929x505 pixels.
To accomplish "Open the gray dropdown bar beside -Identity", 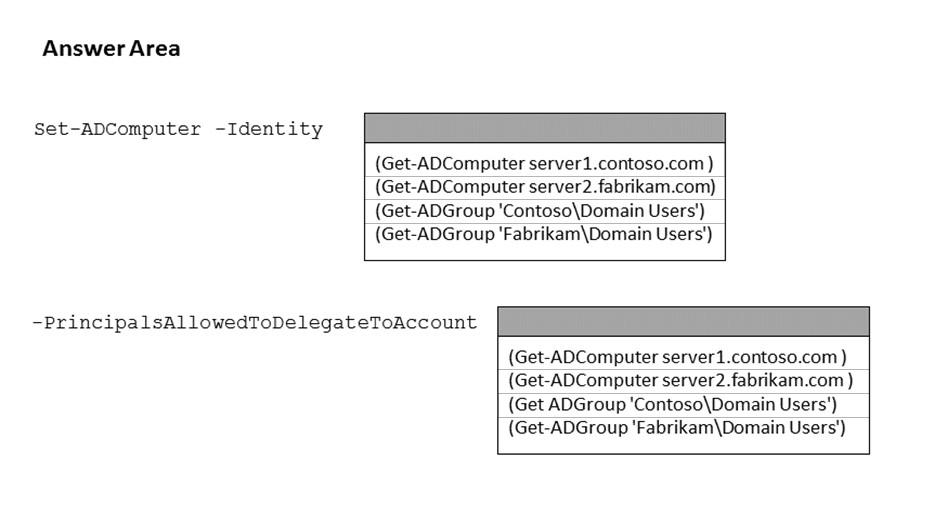I will (x=544, y=128).
